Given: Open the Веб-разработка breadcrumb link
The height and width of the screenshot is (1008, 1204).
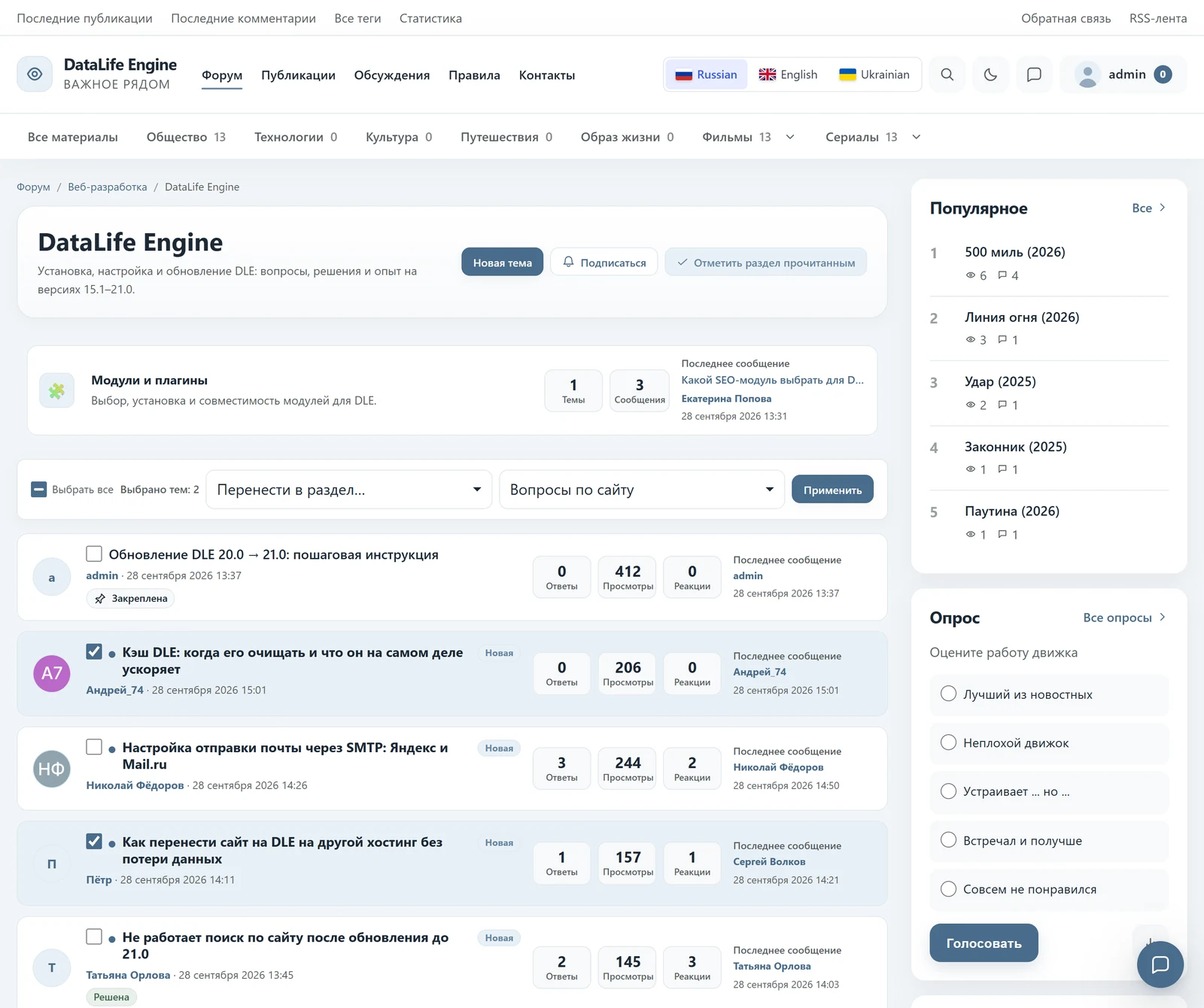Looking at the screenshot, I should (108, 187).
